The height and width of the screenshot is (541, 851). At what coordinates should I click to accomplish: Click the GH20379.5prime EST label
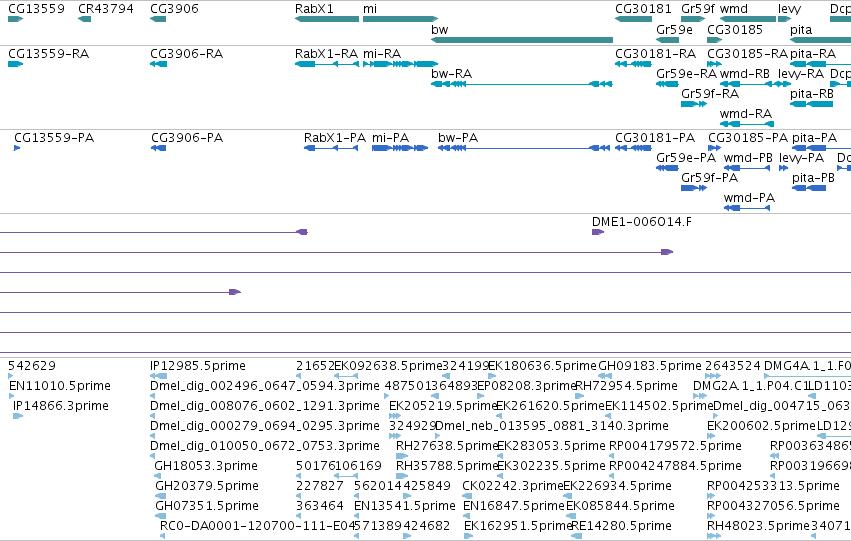pyautogui.click(x=206, y=486)
